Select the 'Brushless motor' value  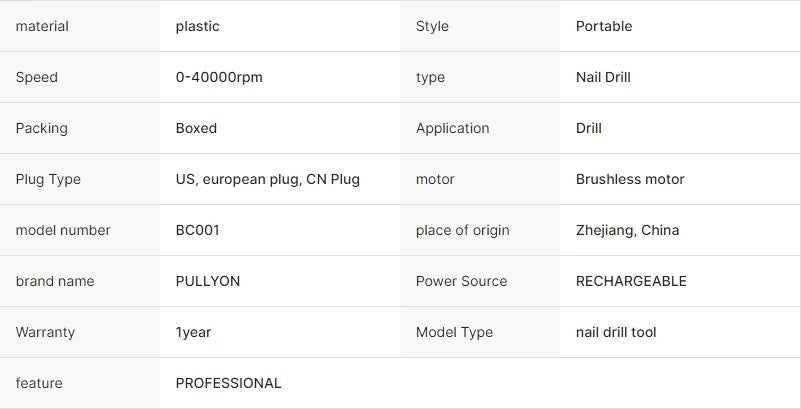pyautogui.click(x=630, y=179)
